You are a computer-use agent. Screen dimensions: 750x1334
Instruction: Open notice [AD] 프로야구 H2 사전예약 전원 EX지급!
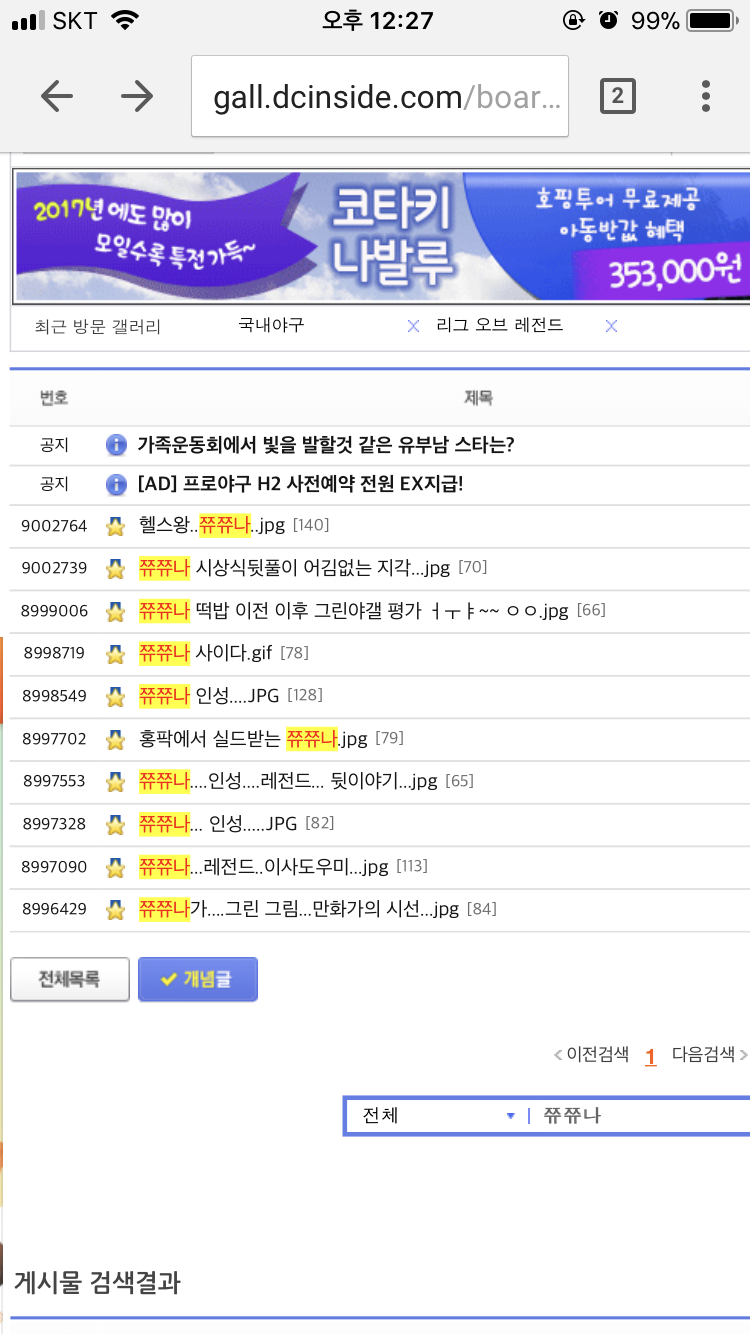300,485
